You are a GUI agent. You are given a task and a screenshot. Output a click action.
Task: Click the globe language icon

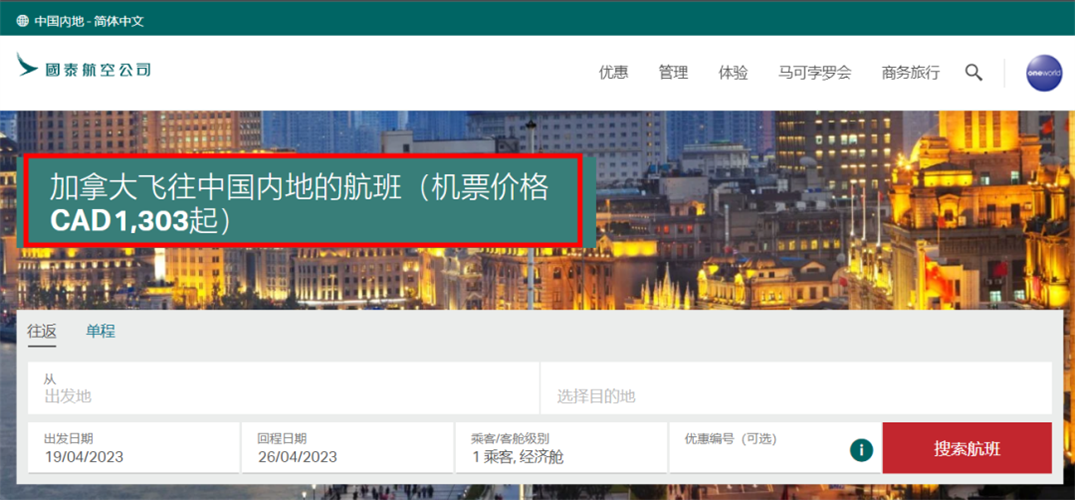tap(22, 21)
